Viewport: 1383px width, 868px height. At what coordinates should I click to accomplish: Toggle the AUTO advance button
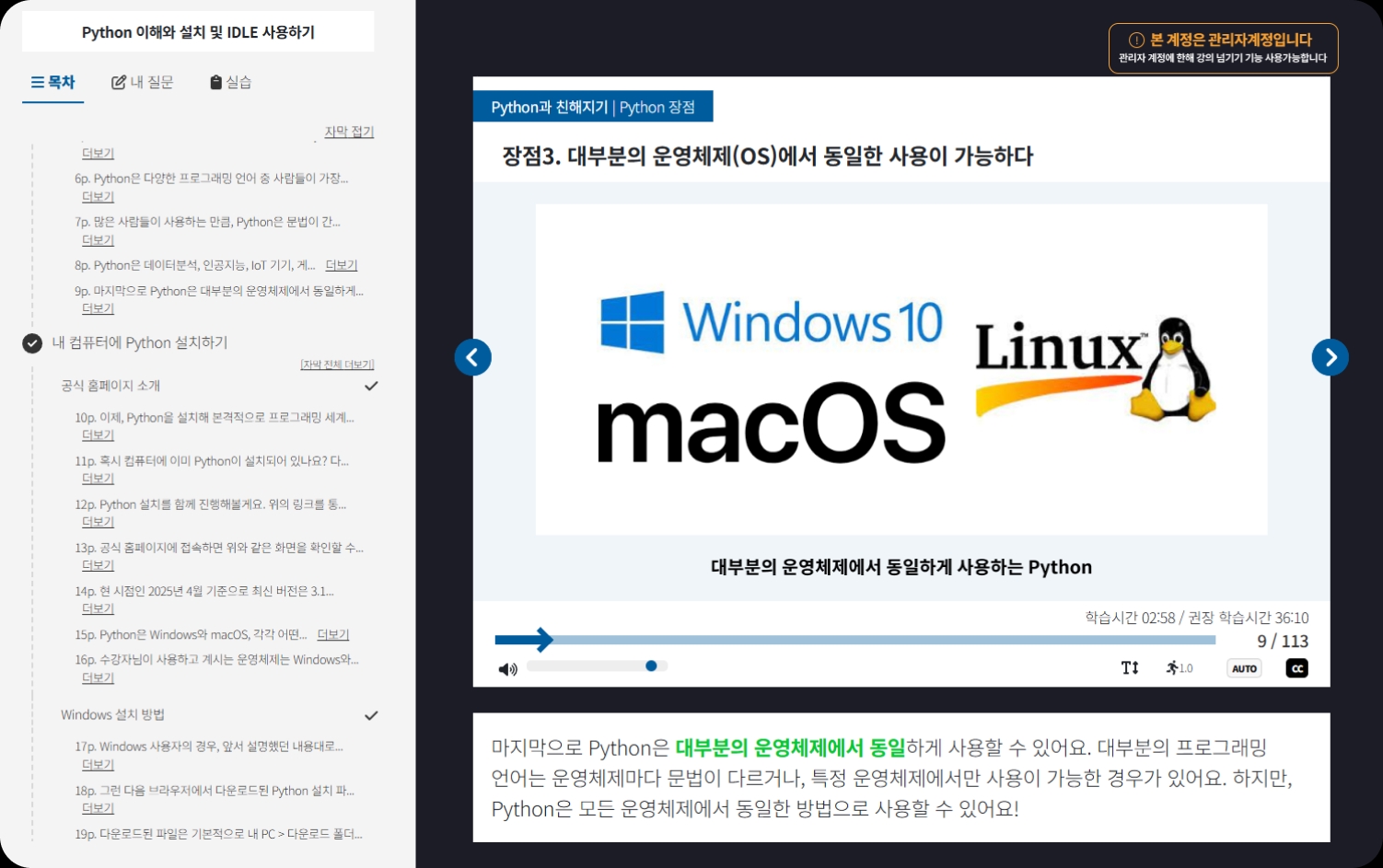tap(1244, 668)
